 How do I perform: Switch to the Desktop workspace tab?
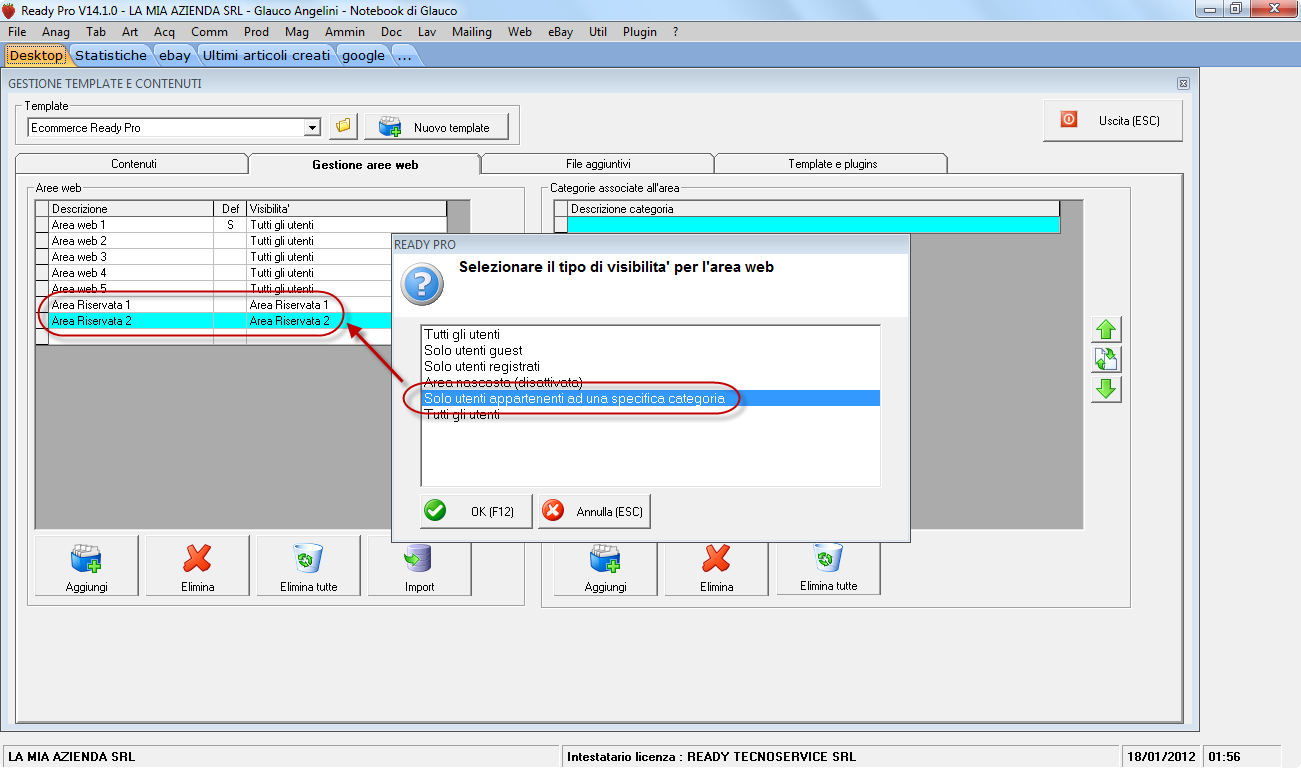click(x=36, y=55)
